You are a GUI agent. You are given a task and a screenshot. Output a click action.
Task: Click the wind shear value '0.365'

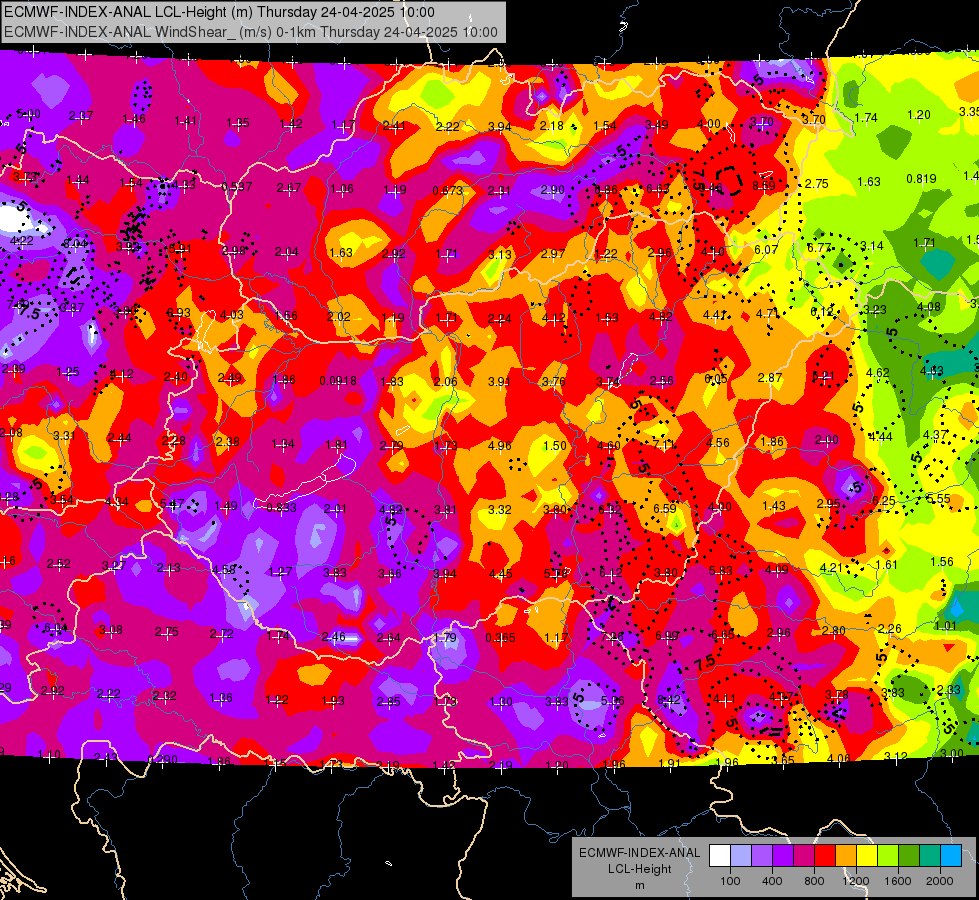point(500,637)
